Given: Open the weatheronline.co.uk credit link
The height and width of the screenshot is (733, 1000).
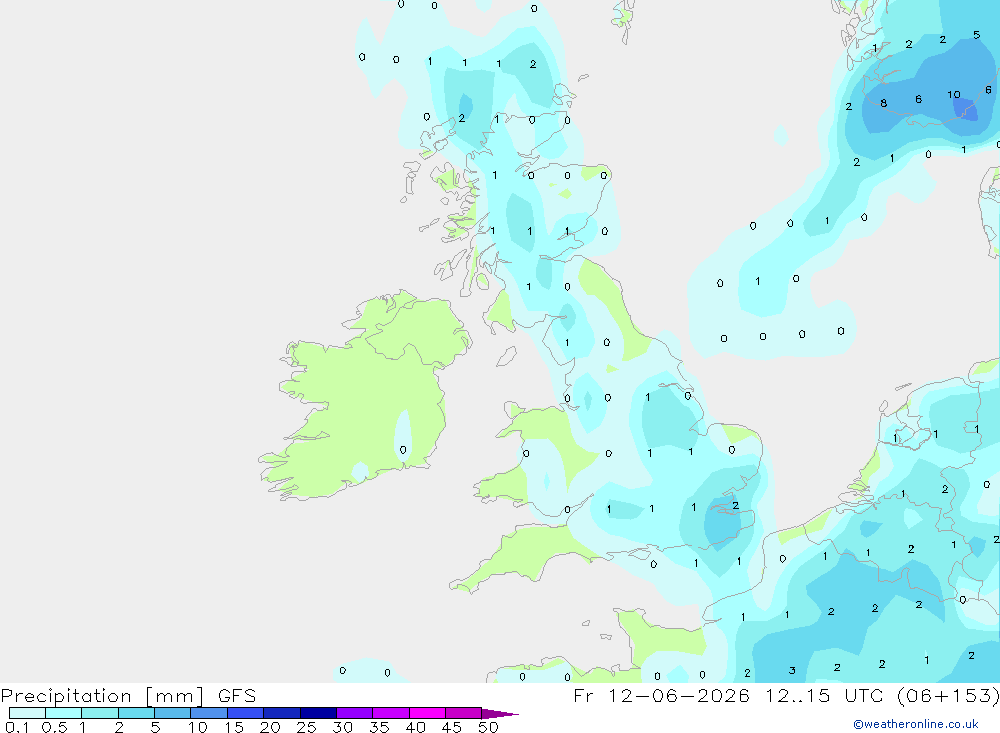Looking at the screenshot, I should [916, 724].
